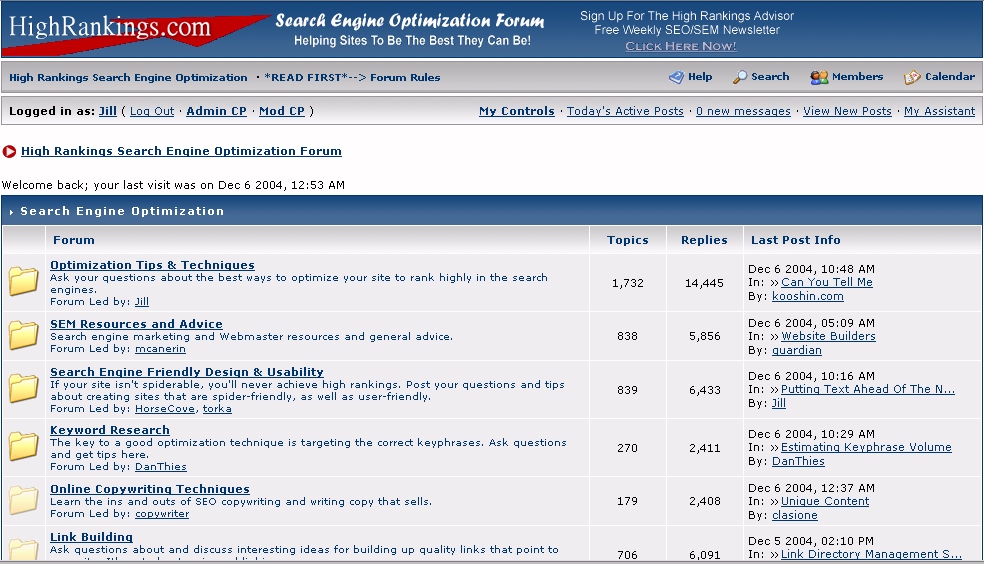Open Members list from navigation bar
The width and height of the screenshot is (984, 564).
click(857, 77)
